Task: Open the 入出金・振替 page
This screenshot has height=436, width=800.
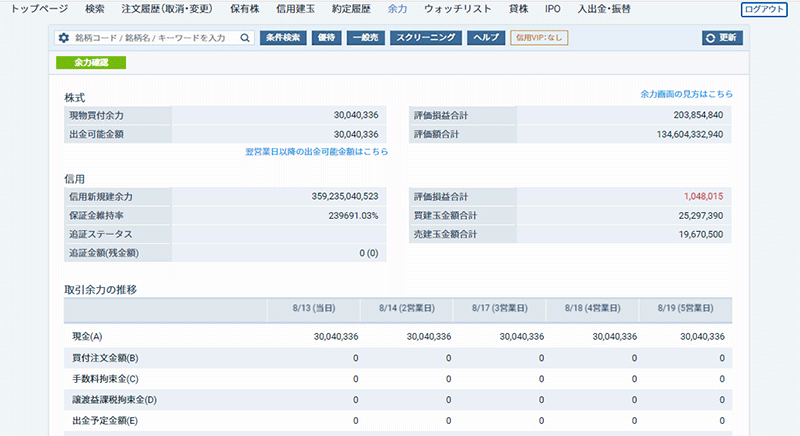Action: [x=604, y=8]
